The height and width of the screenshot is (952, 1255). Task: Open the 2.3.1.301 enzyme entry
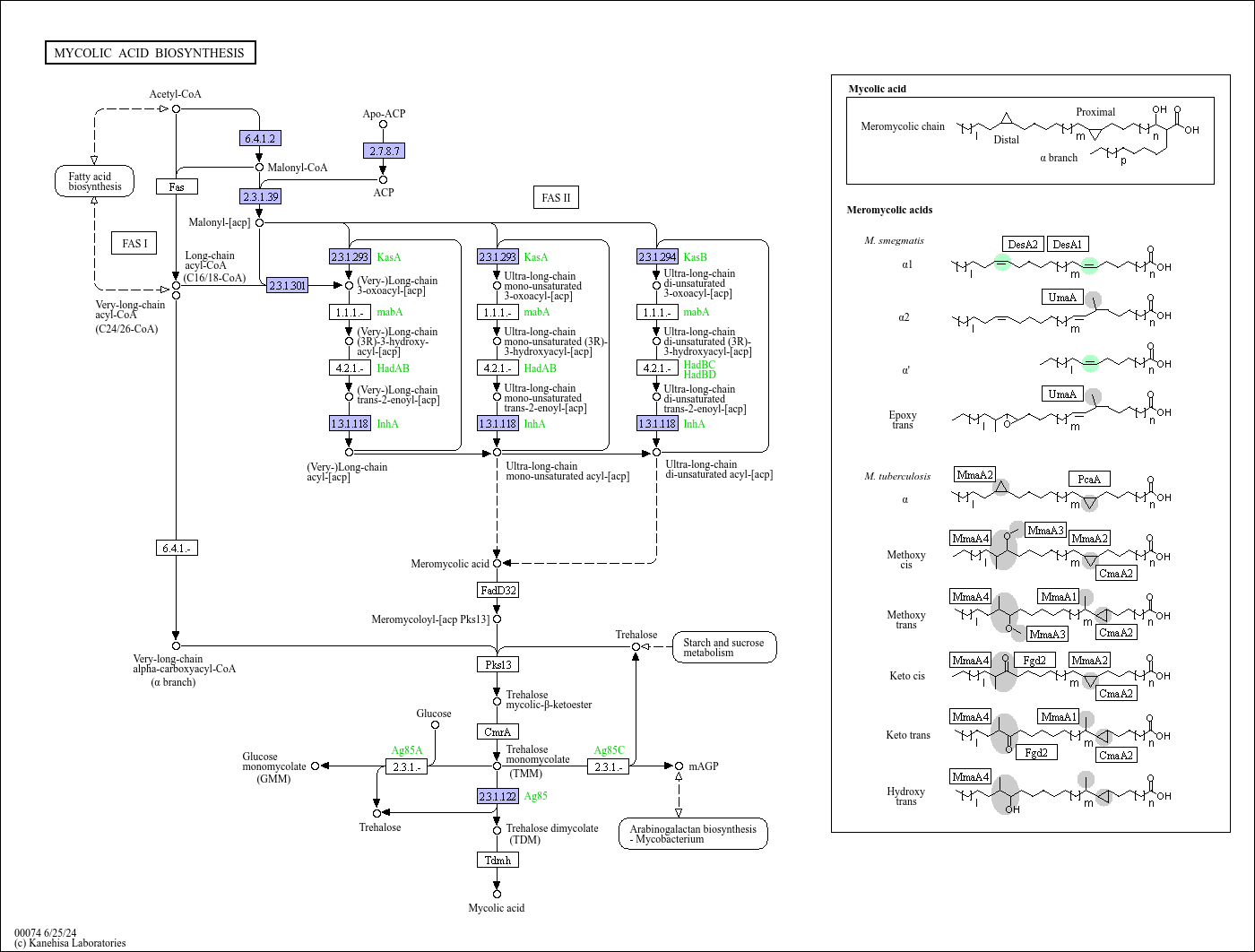287,285
